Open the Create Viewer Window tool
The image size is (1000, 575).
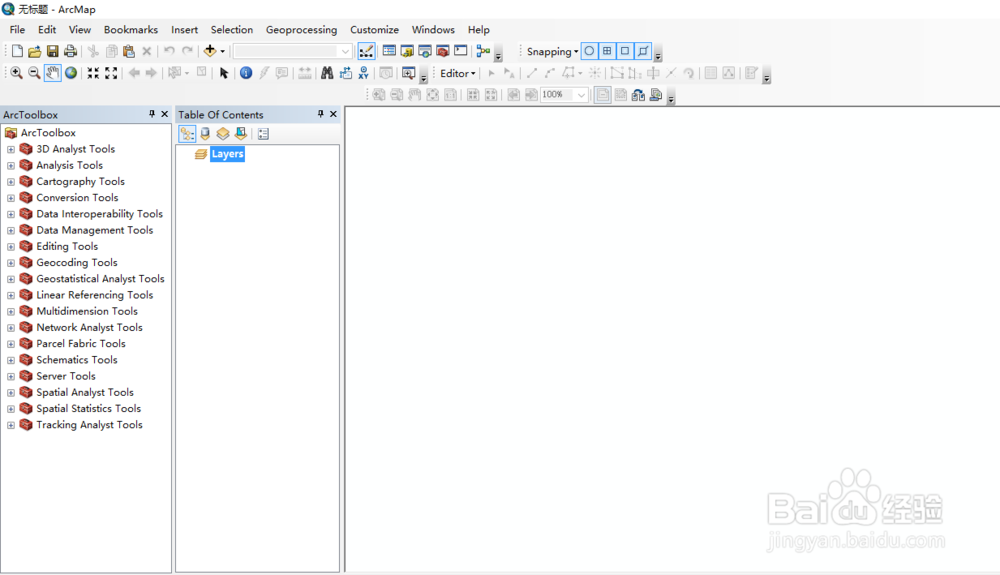coord(408,73)
